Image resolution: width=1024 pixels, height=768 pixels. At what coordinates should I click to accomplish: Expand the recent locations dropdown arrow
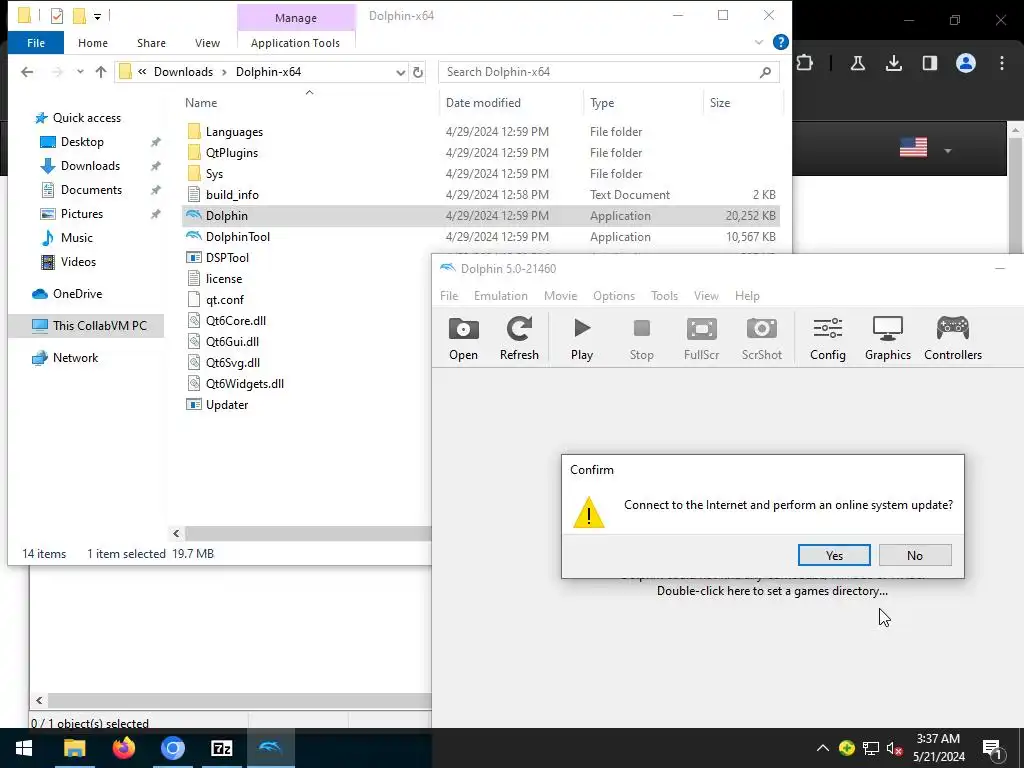(80, 72)
